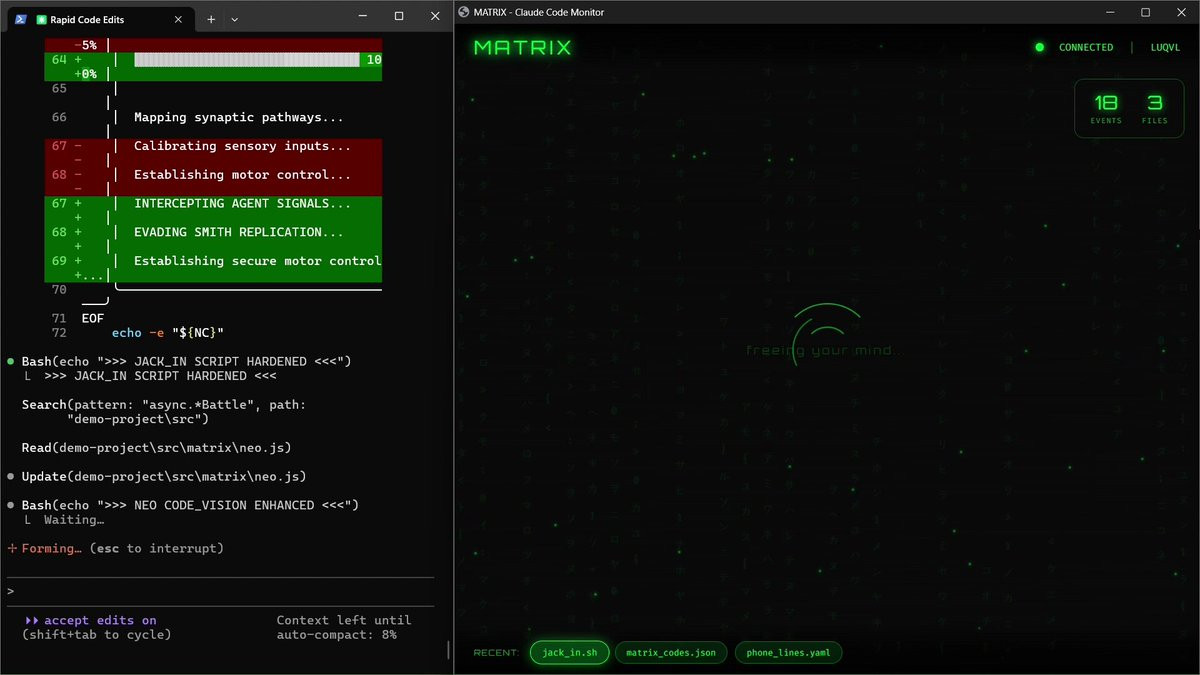Click the LUQVL session identifier
1200x675 pixels.
point(1166,47)
